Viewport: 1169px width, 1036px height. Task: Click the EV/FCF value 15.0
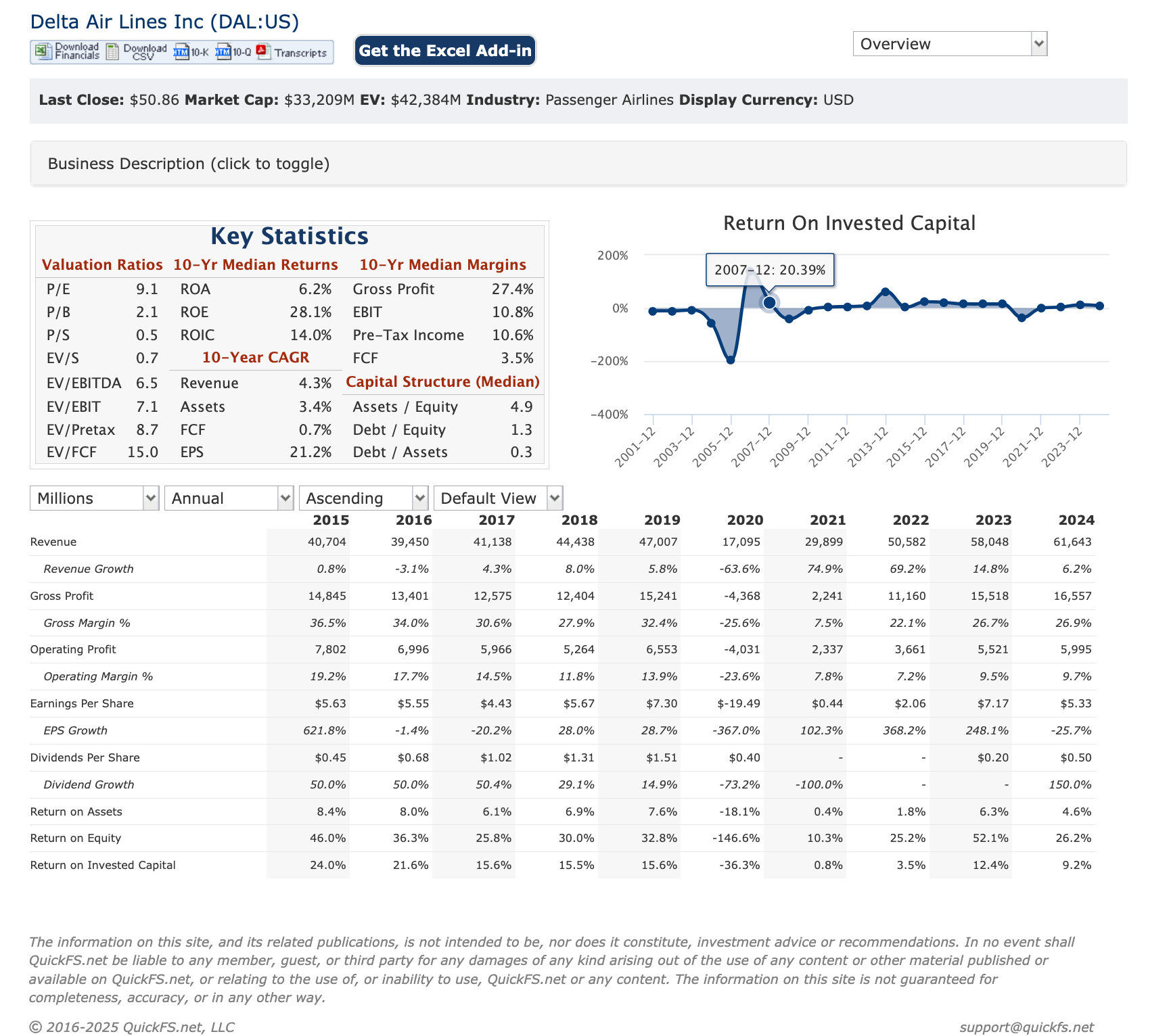(x=143, y=452)
